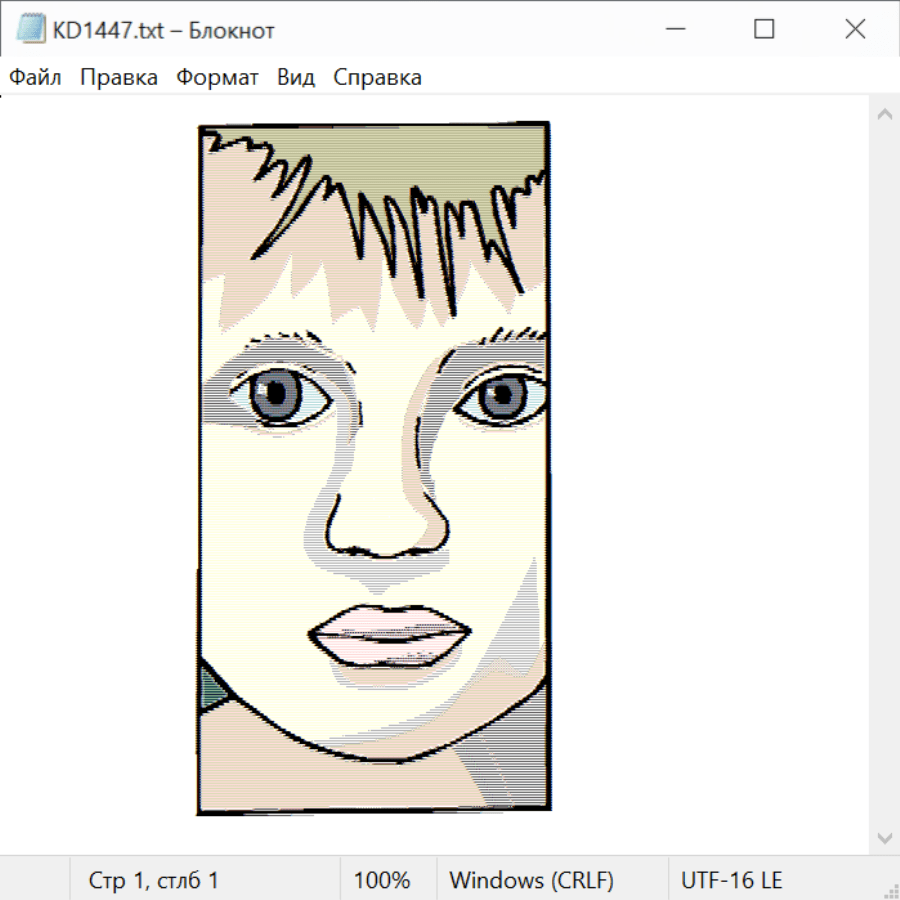
Task: Click the lips of the drawn face
Action: point(390,635)
